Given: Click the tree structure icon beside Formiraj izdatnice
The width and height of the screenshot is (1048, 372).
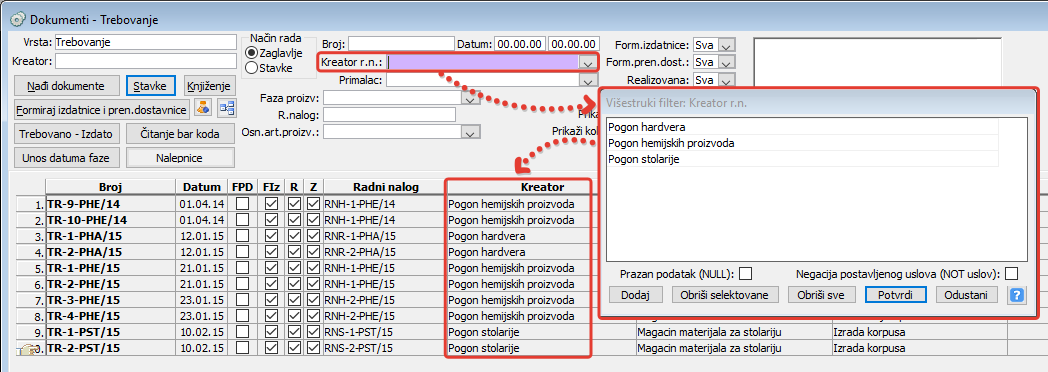Looking at the screenshot, I should 227,108.
